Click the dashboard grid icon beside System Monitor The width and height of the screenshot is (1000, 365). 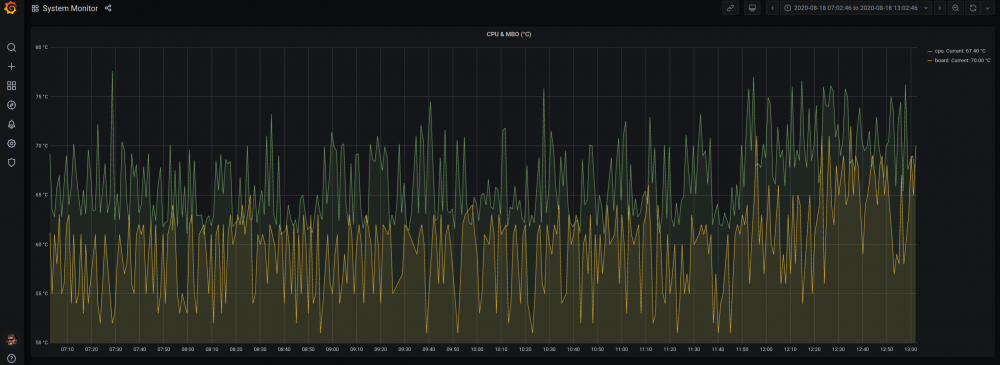35,8
